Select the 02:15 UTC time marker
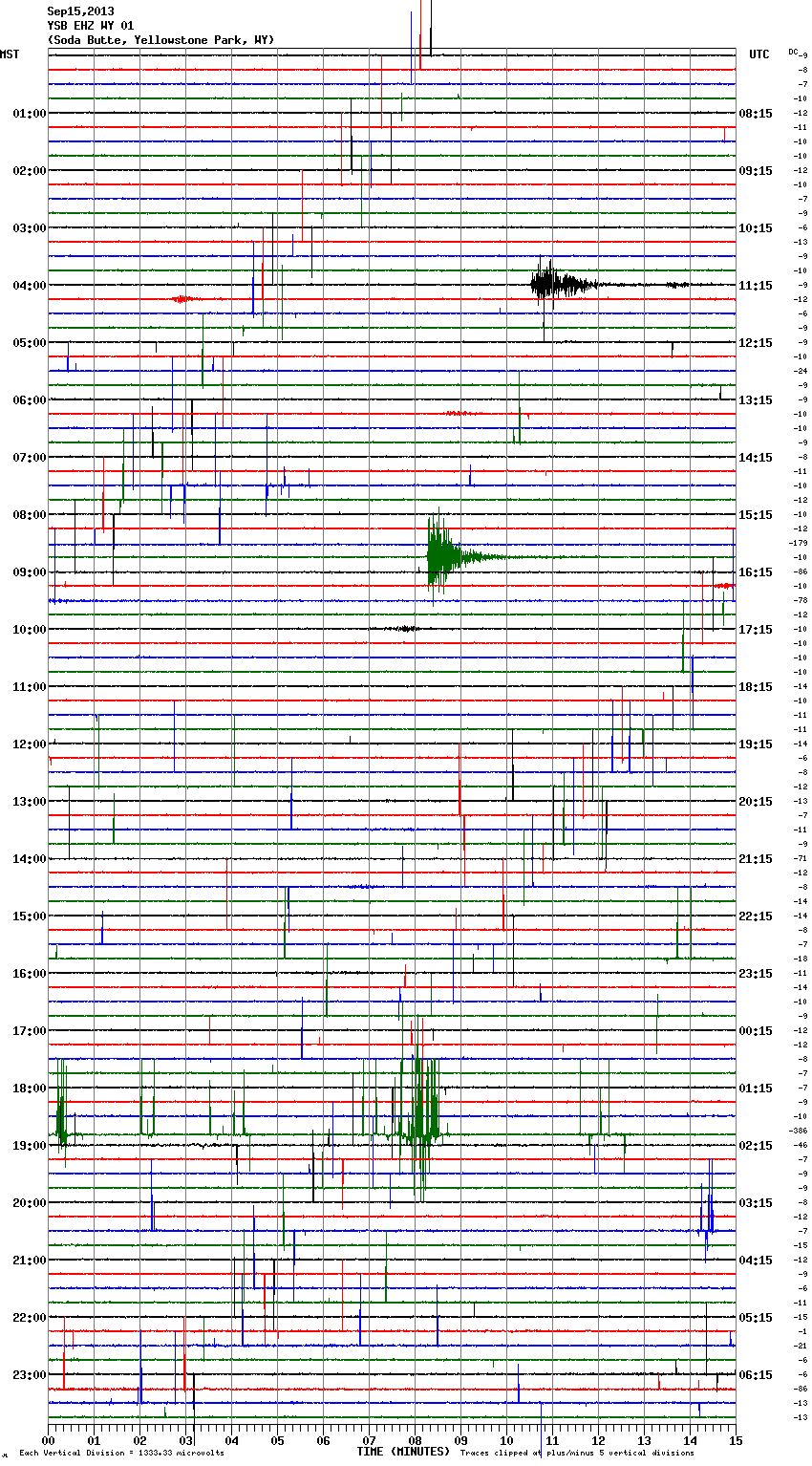The image size is (812, 1466). tap(756, 1145)
